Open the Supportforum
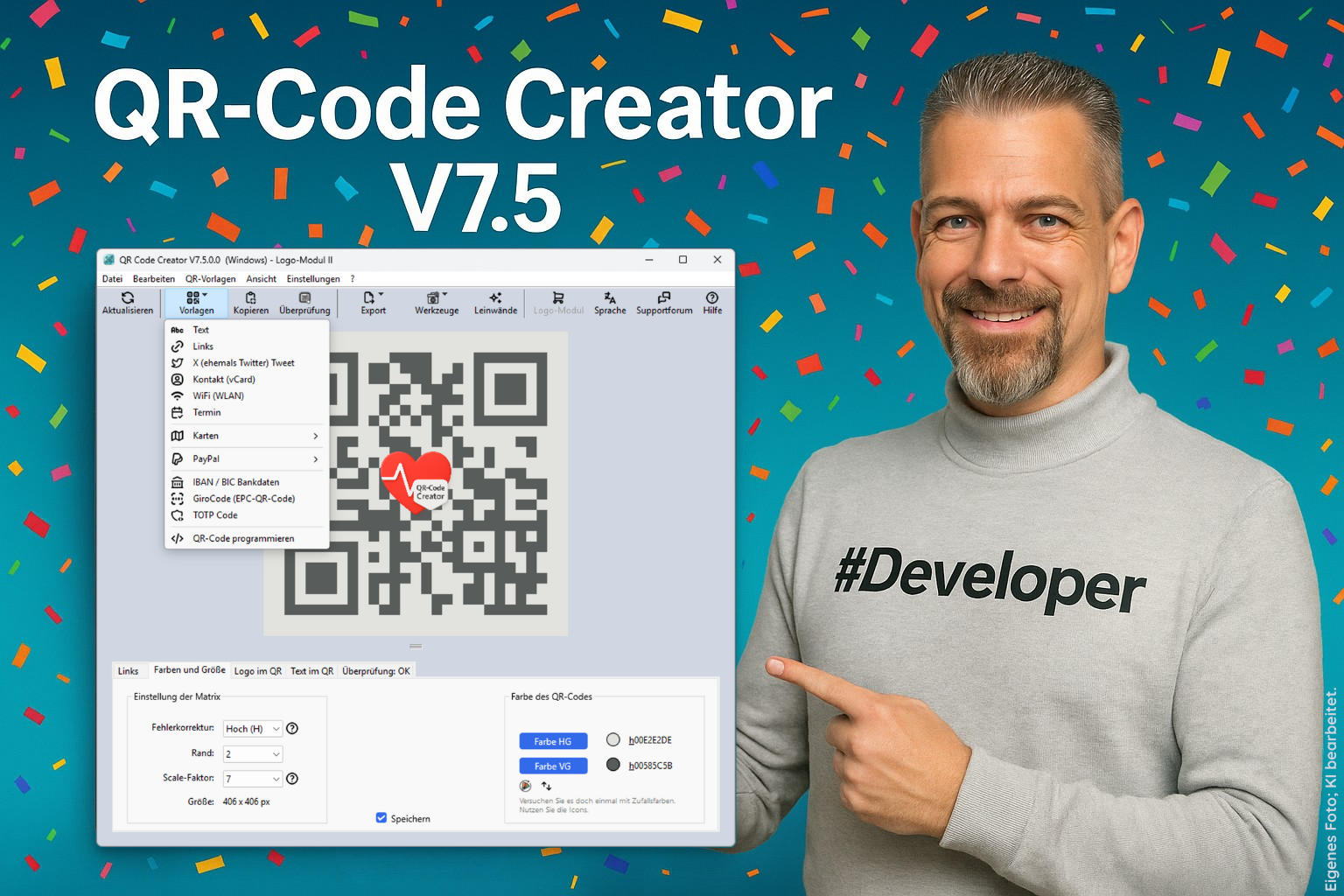Image resolution: width=1344 pixels, height=896 pixels. pos(663,298)
